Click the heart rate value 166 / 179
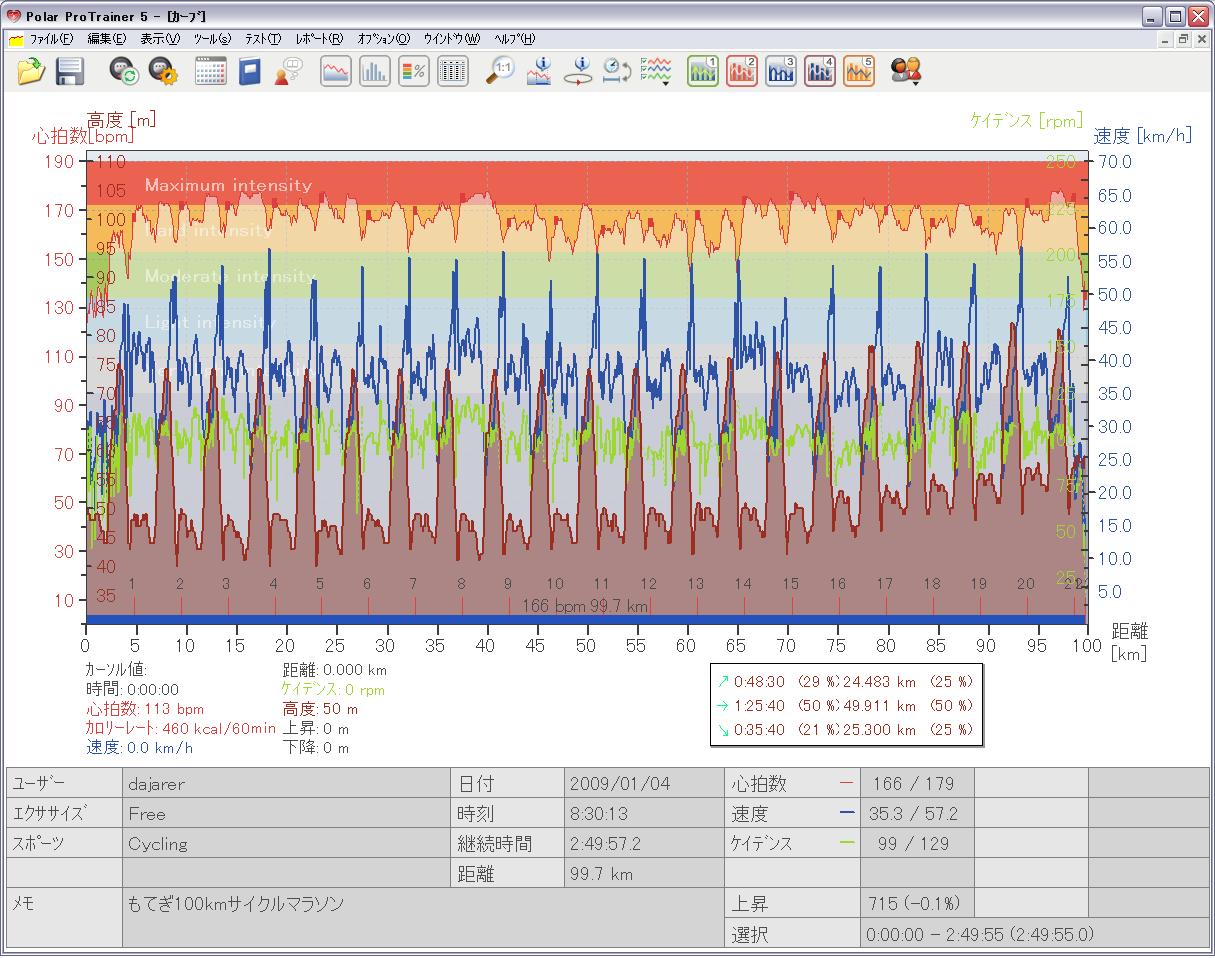 point(917,784)
